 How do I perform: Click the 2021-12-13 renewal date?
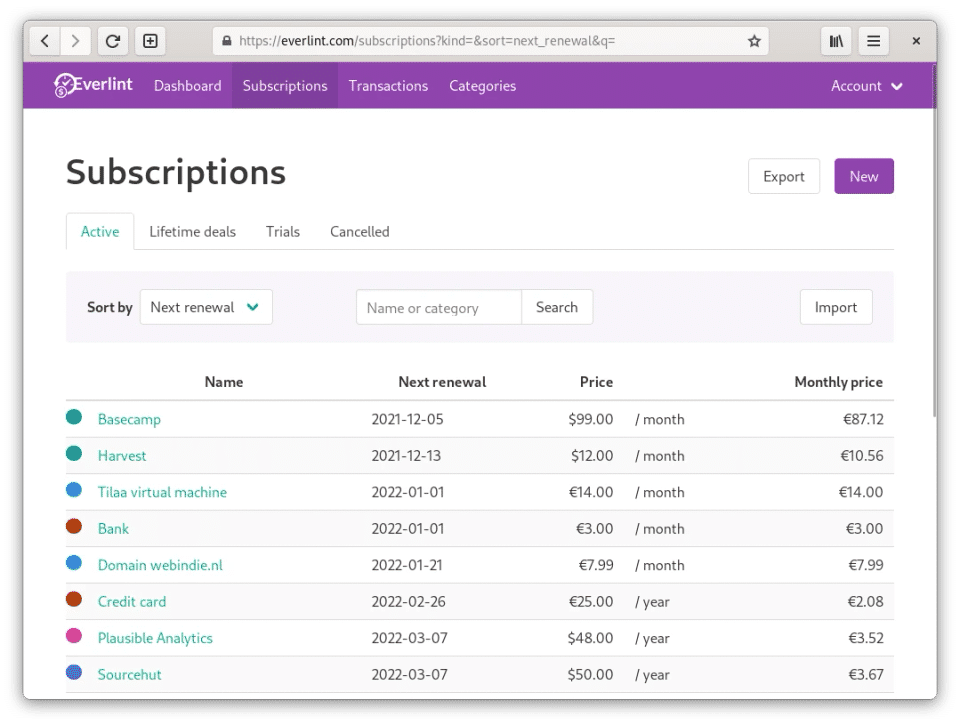(x=406, y=456)
